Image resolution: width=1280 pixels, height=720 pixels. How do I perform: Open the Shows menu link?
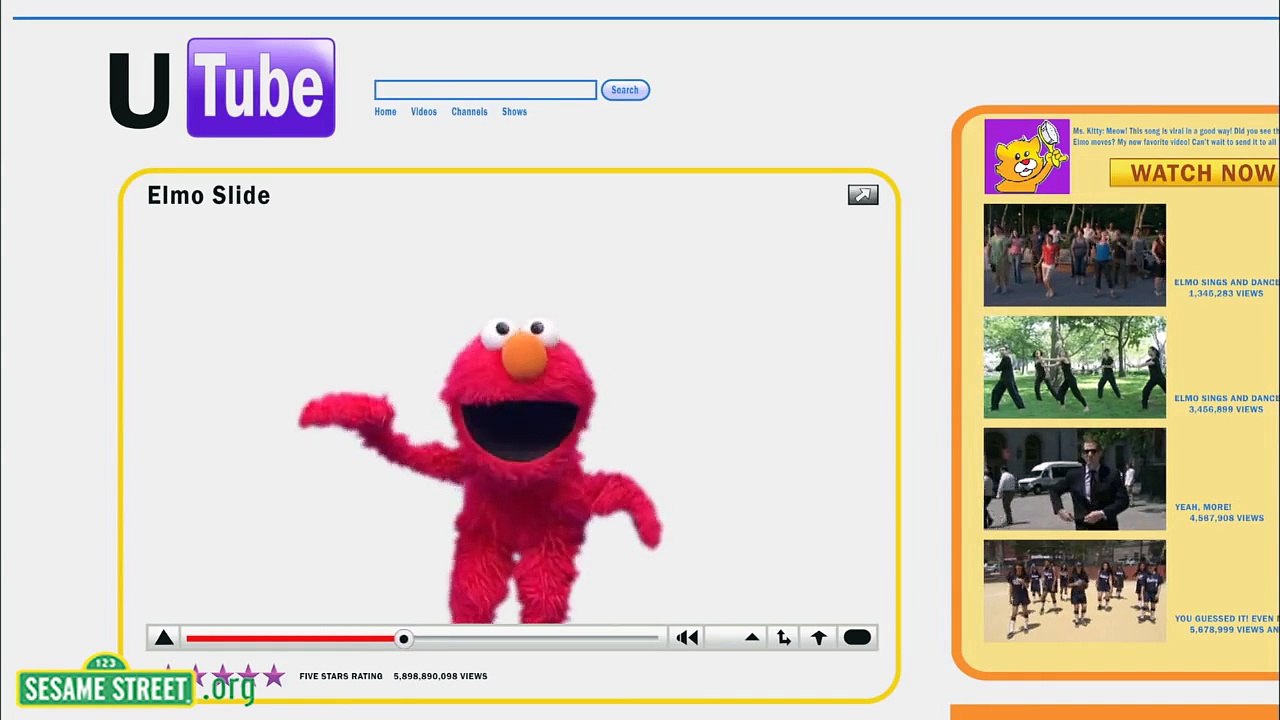(514, 112)
